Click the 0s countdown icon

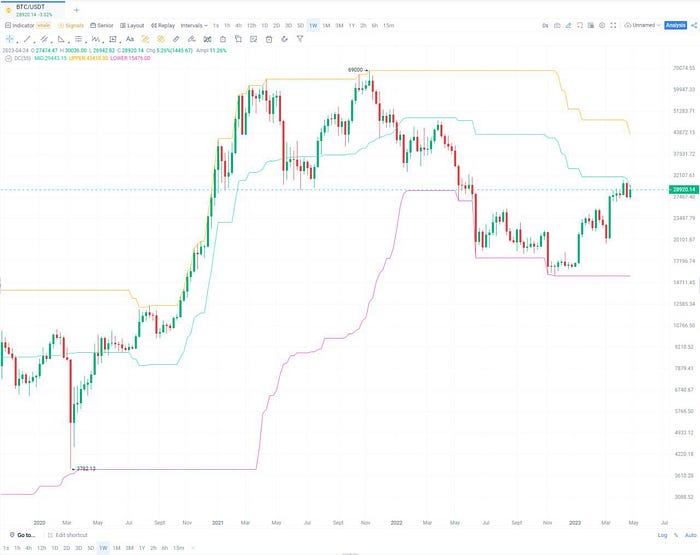[x=545, y=25]
